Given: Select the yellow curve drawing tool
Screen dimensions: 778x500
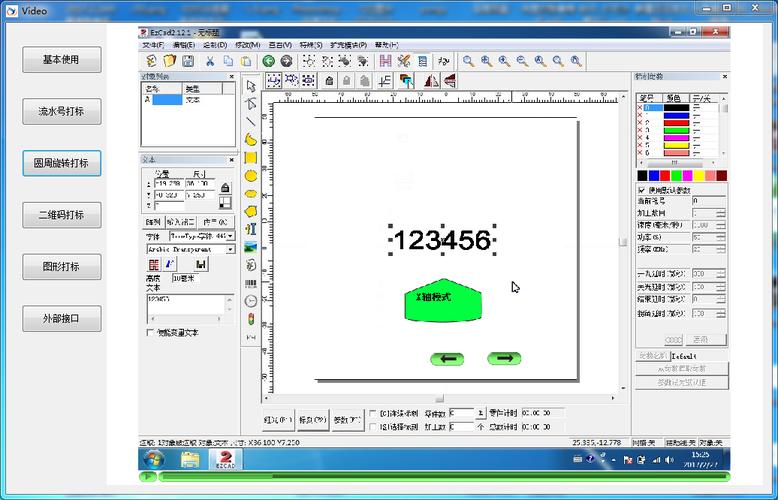Looking at the screenshot, I should coord(251,139).
